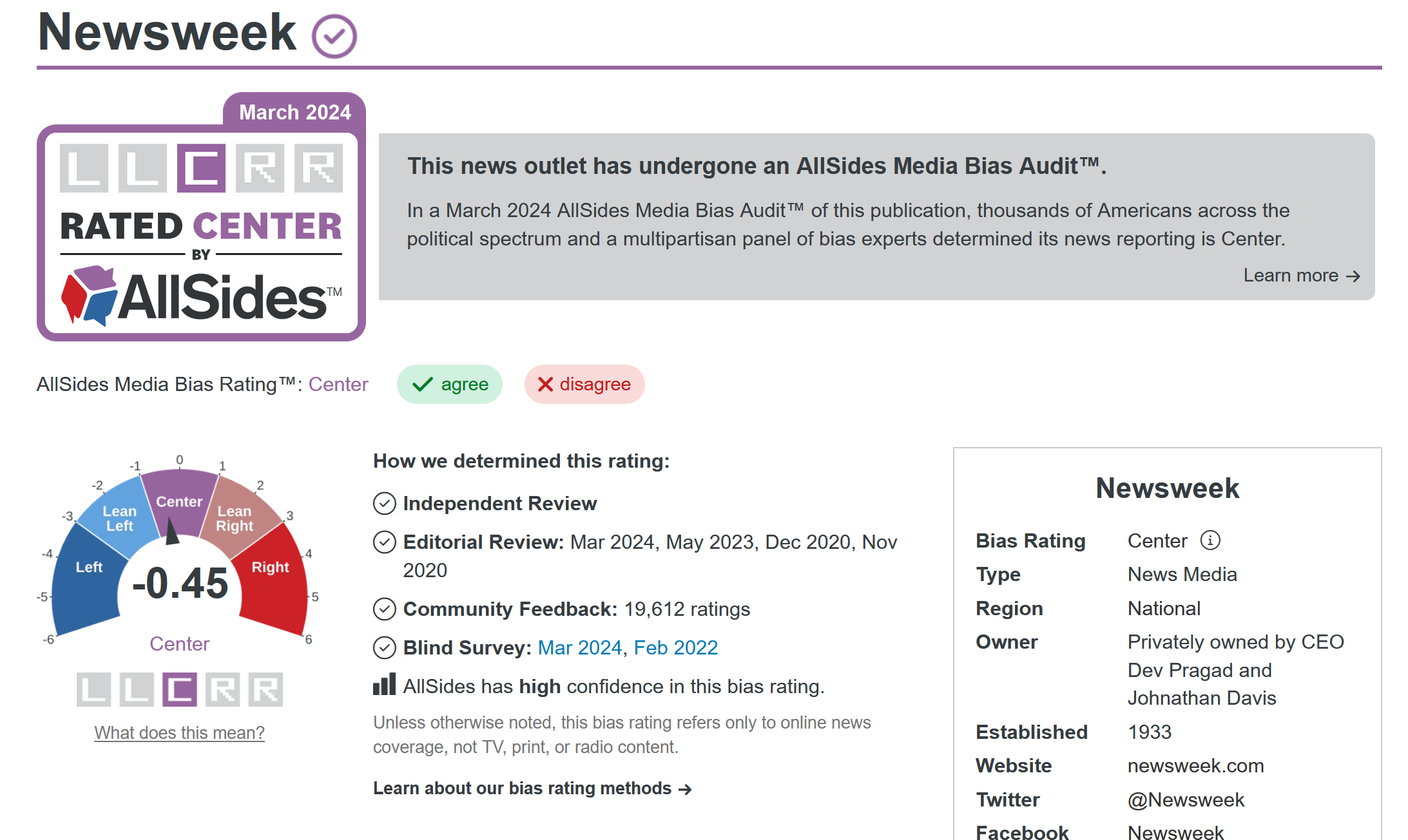The image size is (1408, 840).
Task: Click the last gray R icon under the meter
Action: click(x=265, y=690)
